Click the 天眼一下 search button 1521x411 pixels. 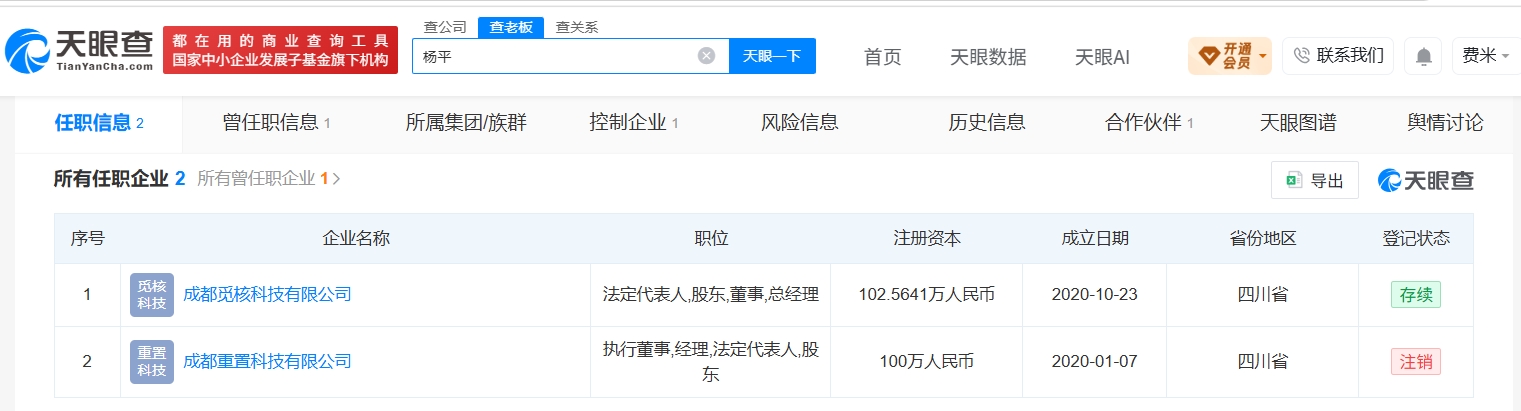pyautogui.click(x=772, y=56)
